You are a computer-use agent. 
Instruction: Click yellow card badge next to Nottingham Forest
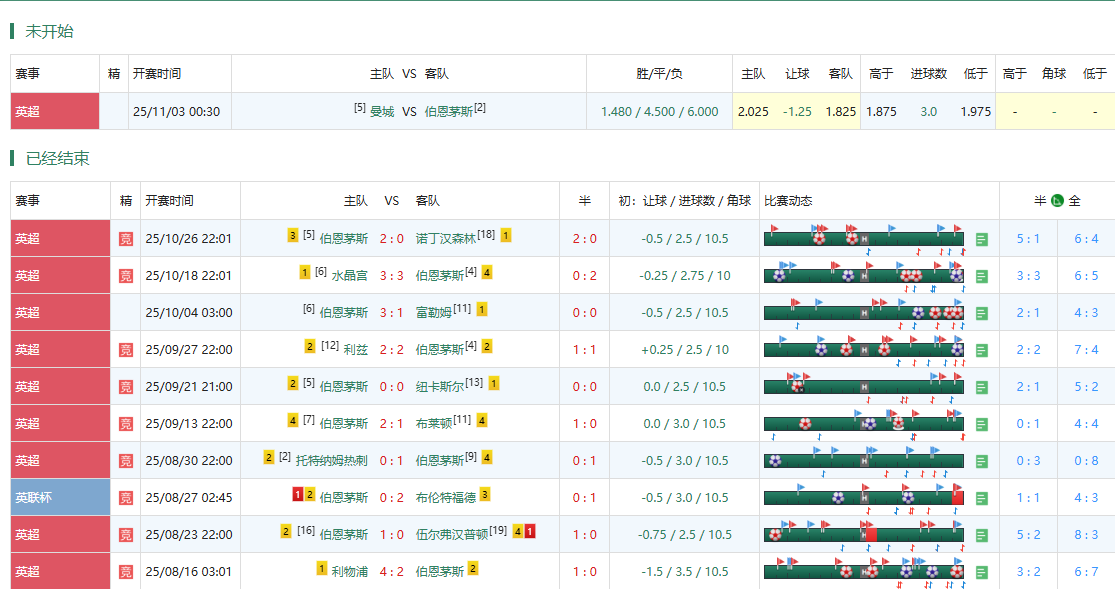coord(506,236)
